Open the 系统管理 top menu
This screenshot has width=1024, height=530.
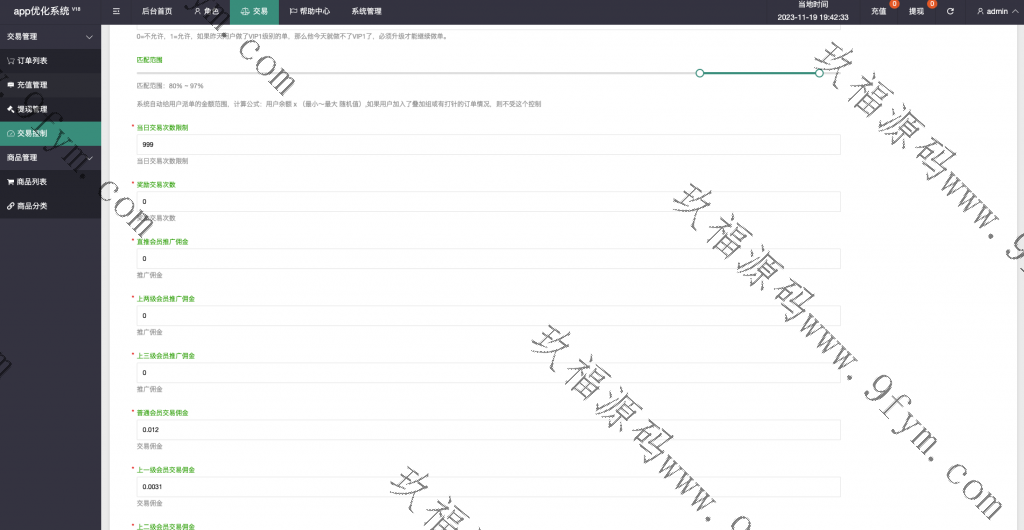(366, 11)
